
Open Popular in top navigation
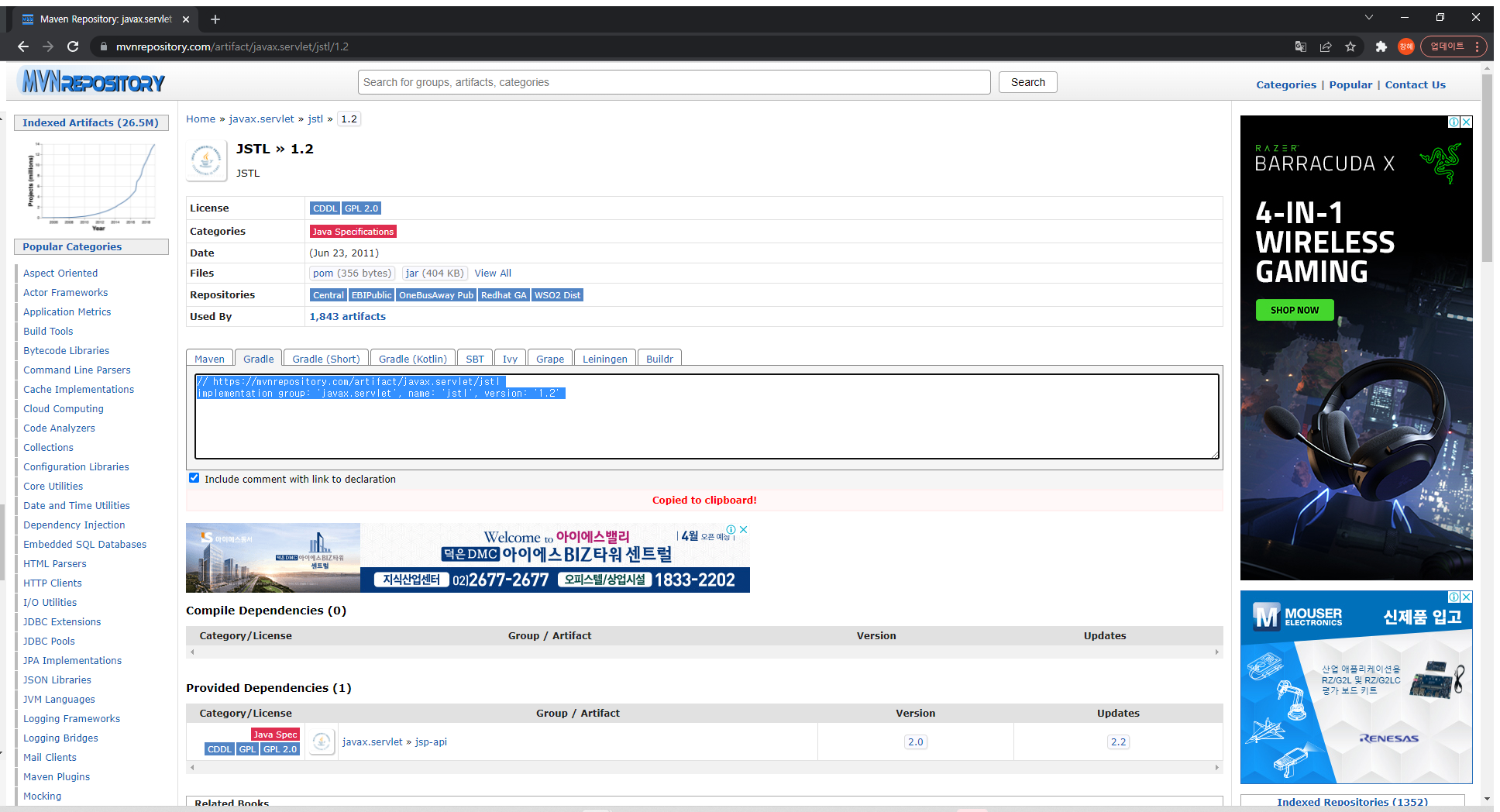tap(1350, 84)
